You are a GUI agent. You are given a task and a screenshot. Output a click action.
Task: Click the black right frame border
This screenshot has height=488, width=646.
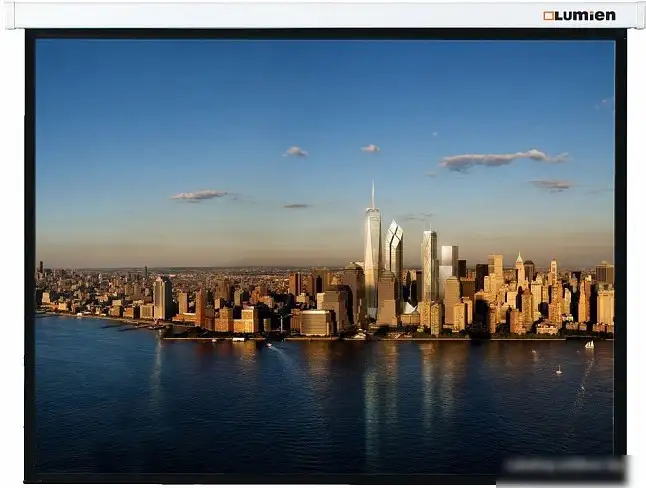[x=620, y=250]
